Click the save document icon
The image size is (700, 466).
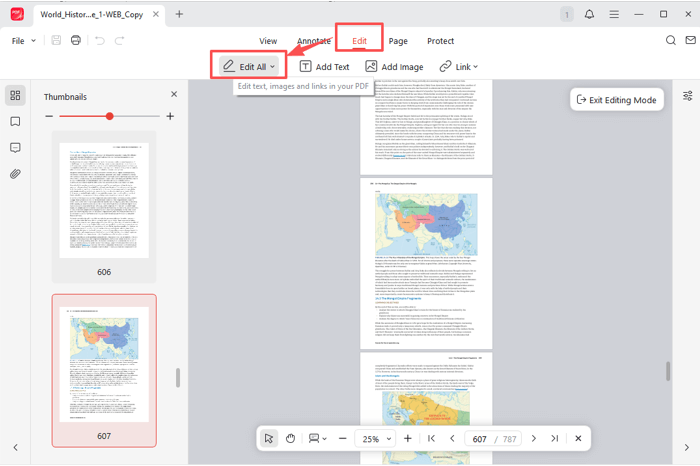[56, 40]
